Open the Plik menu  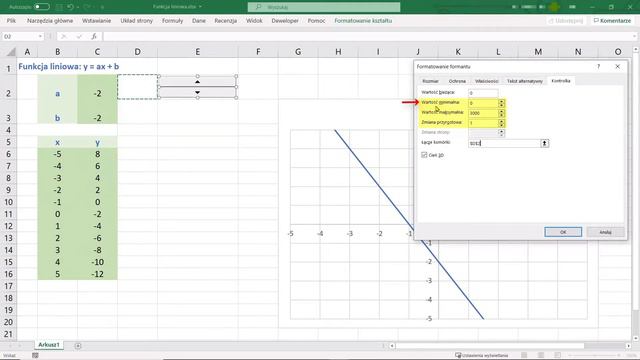(11, 20)
